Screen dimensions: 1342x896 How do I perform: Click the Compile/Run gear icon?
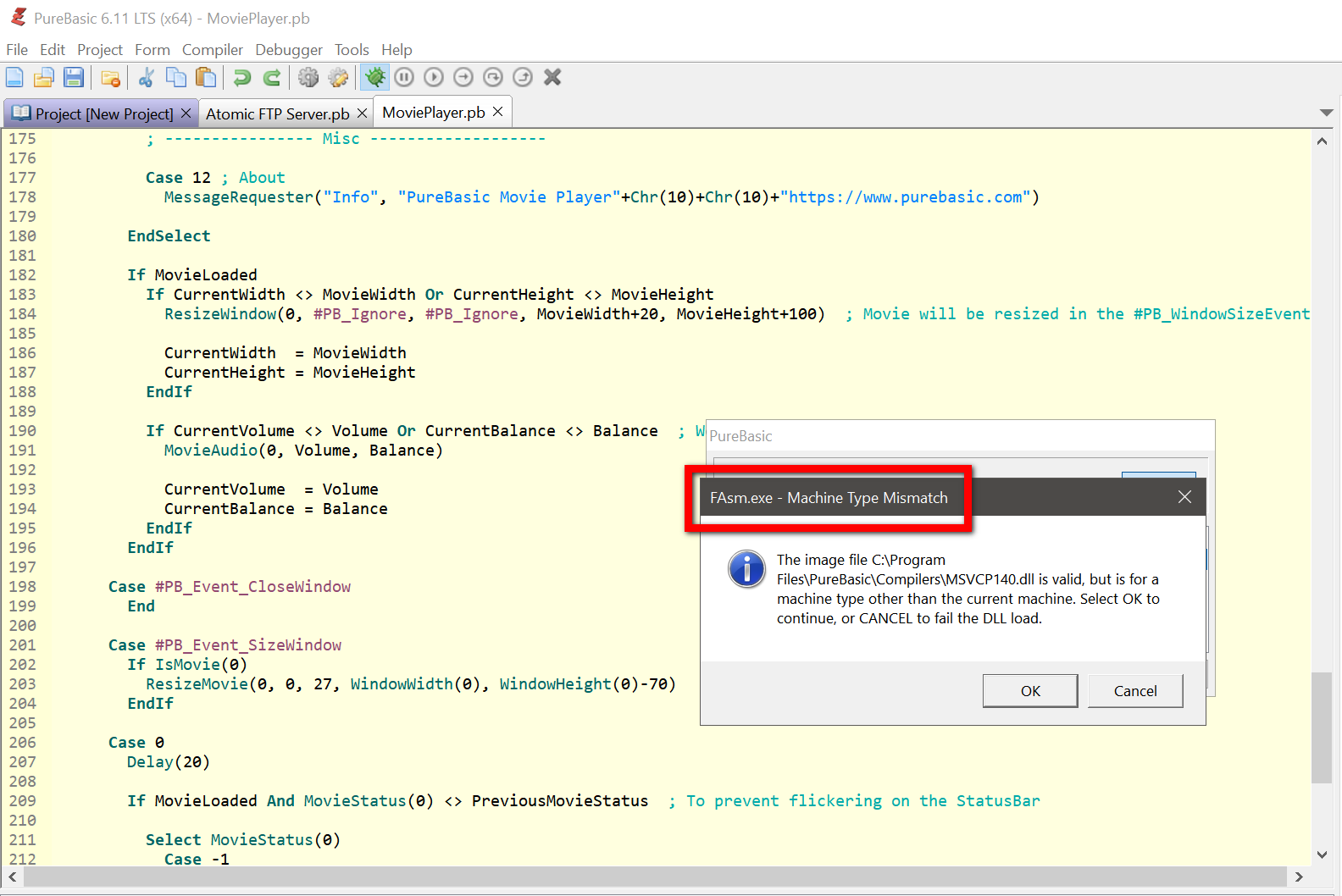(308, 78)
